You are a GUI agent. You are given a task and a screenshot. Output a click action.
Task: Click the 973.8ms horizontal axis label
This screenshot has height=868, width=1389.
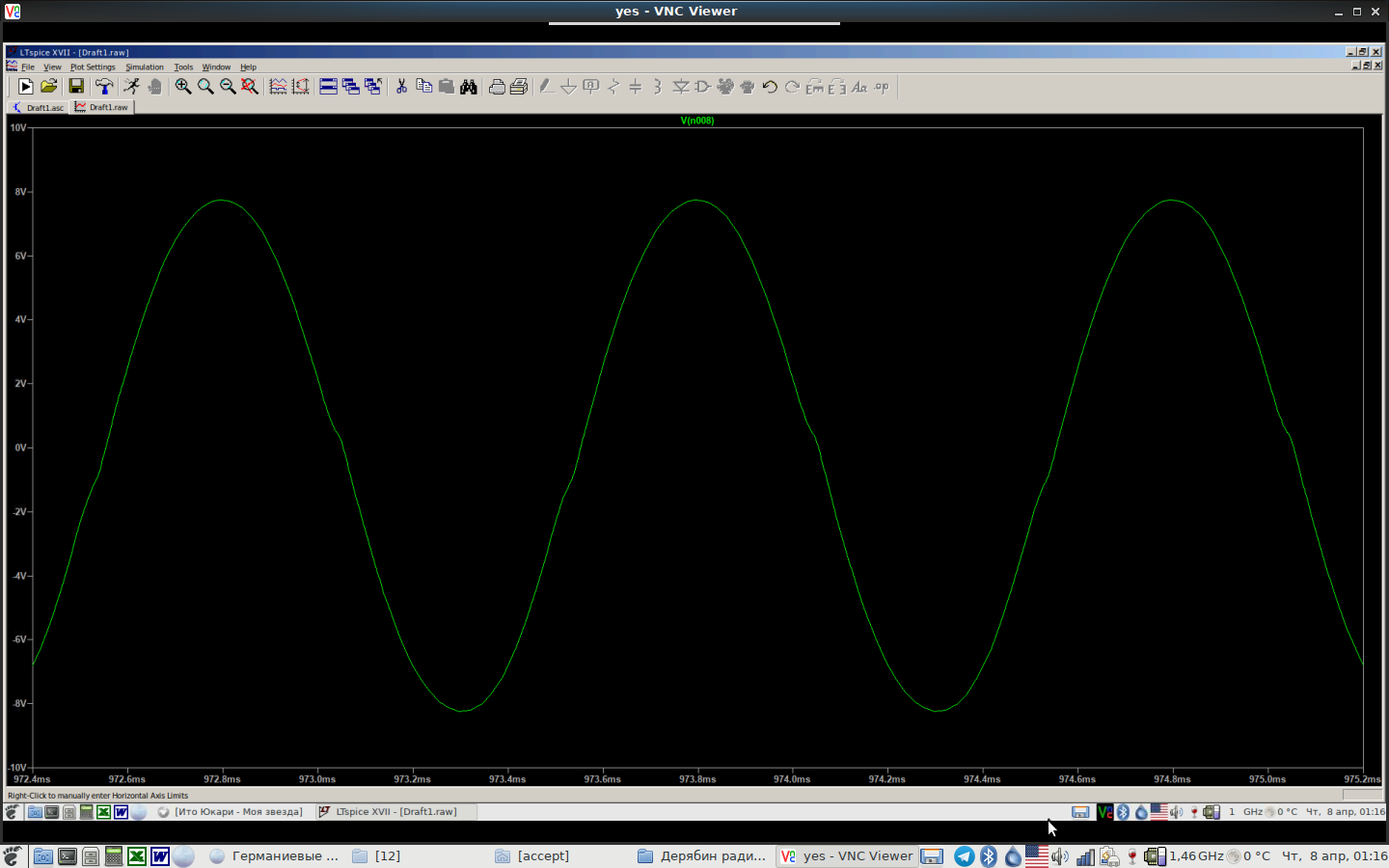[x=697, y=779]
